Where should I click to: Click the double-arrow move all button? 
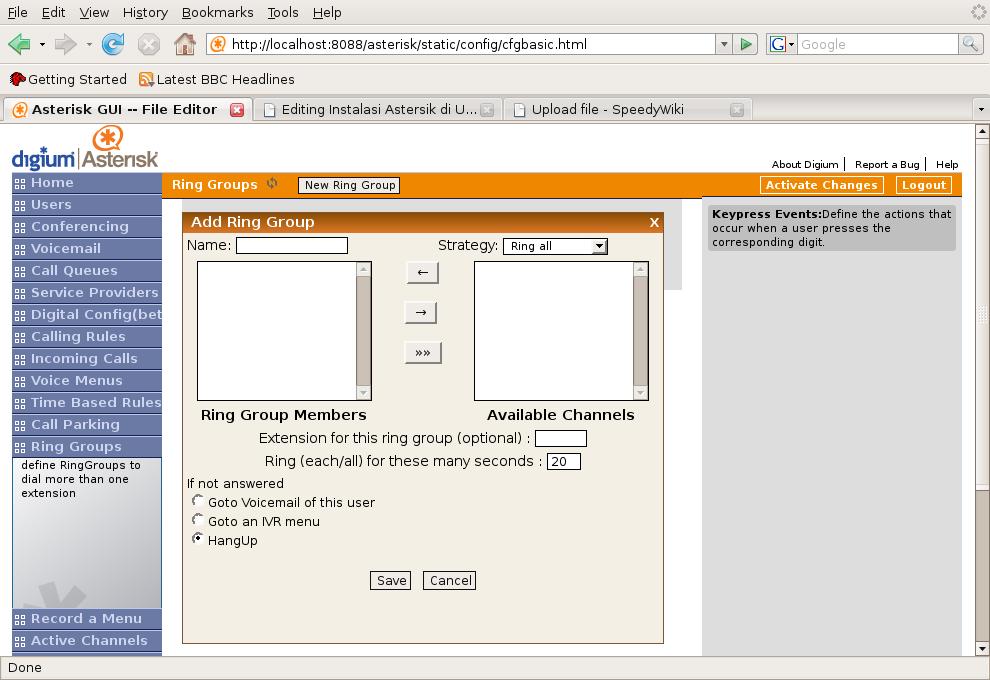(x=422, y=352)
